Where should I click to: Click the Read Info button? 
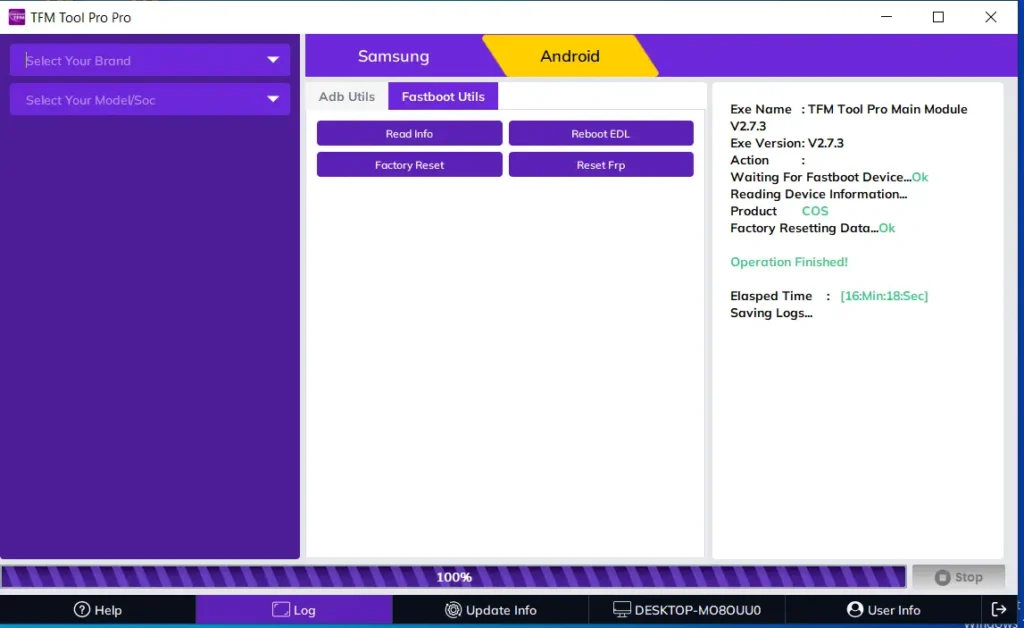click(409, 133)
